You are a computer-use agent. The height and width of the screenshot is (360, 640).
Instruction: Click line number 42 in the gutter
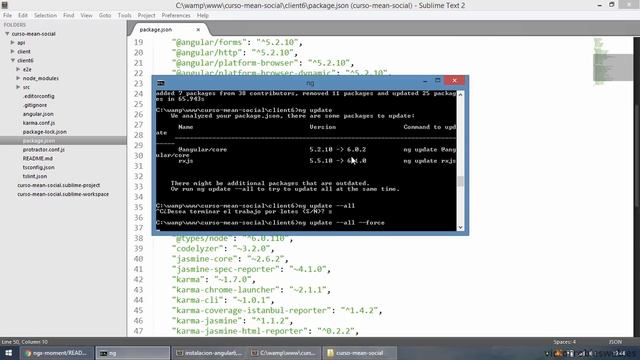coord(138,280)
